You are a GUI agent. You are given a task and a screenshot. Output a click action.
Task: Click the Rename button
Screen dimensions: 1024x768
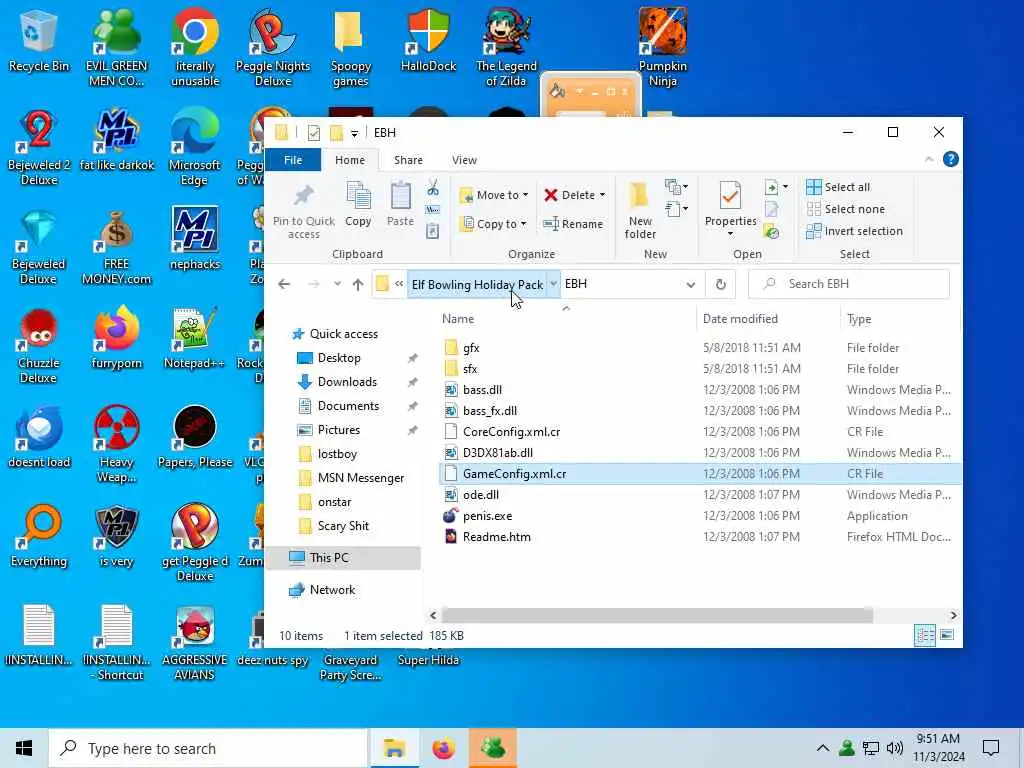point(573,224)
